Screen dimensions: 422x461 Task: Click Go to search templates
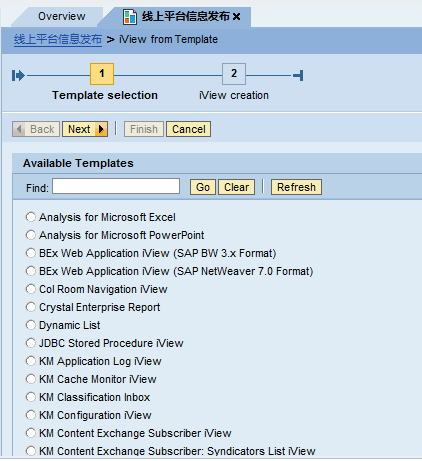tap(203, 187)
